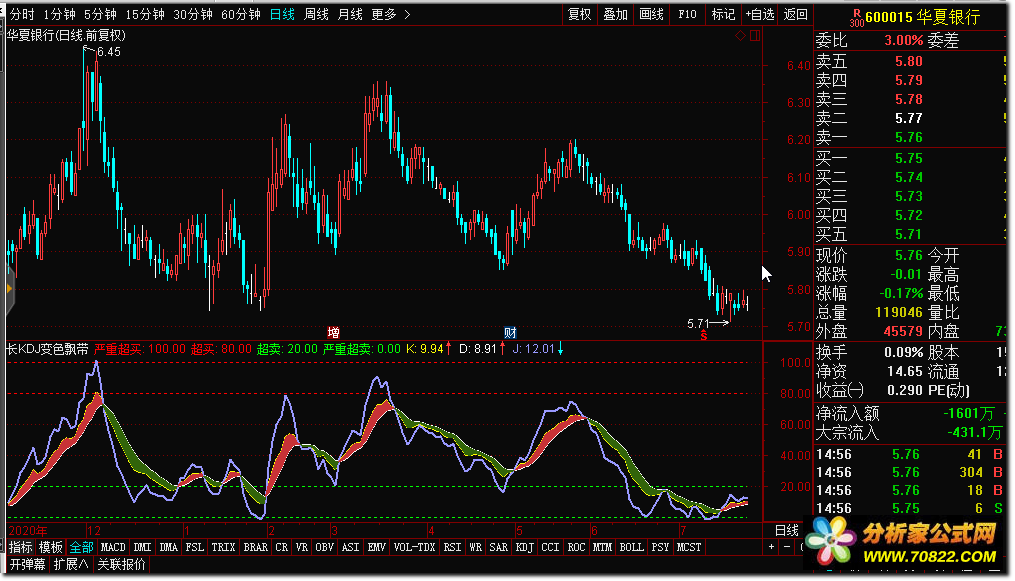Open F10 company information
This screenshot has width=1015, height=581.
coord(687,14)
